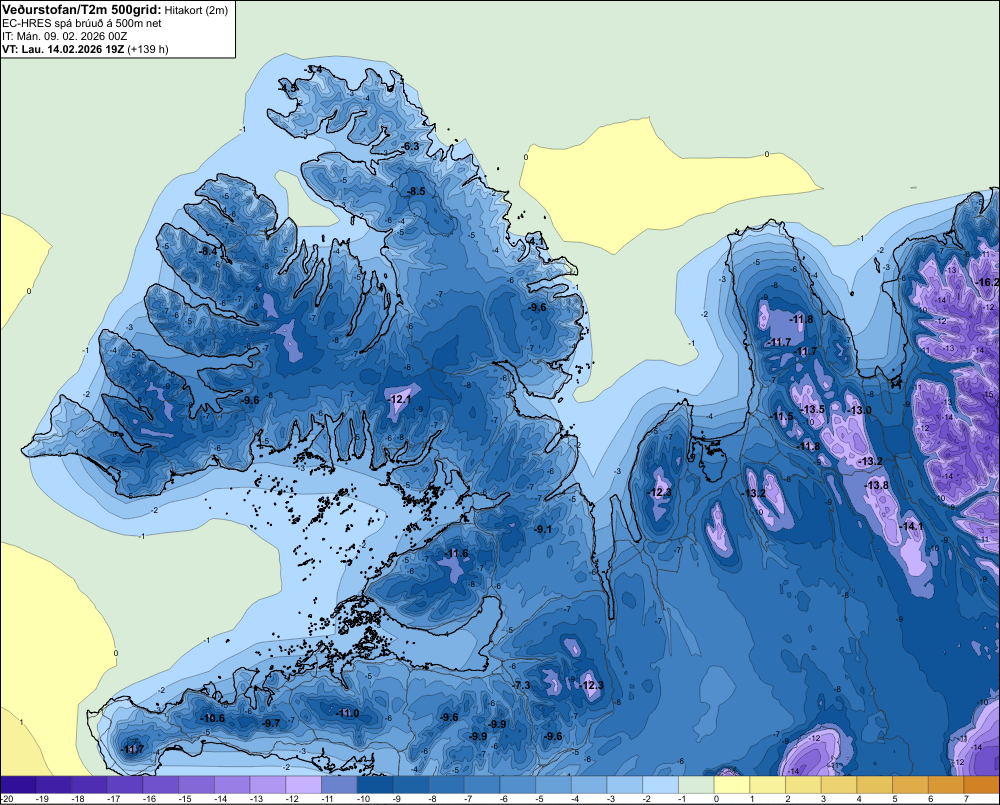Click the 'EC-HRES spá brúuð á 500m net' line
The image size is (1000, 805).
pyautogui.click(x=82, y=24)
